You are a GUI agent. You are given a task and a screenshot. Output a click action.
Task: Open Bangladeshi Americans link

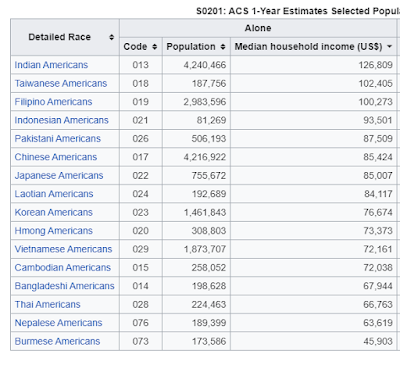(64, 286)
